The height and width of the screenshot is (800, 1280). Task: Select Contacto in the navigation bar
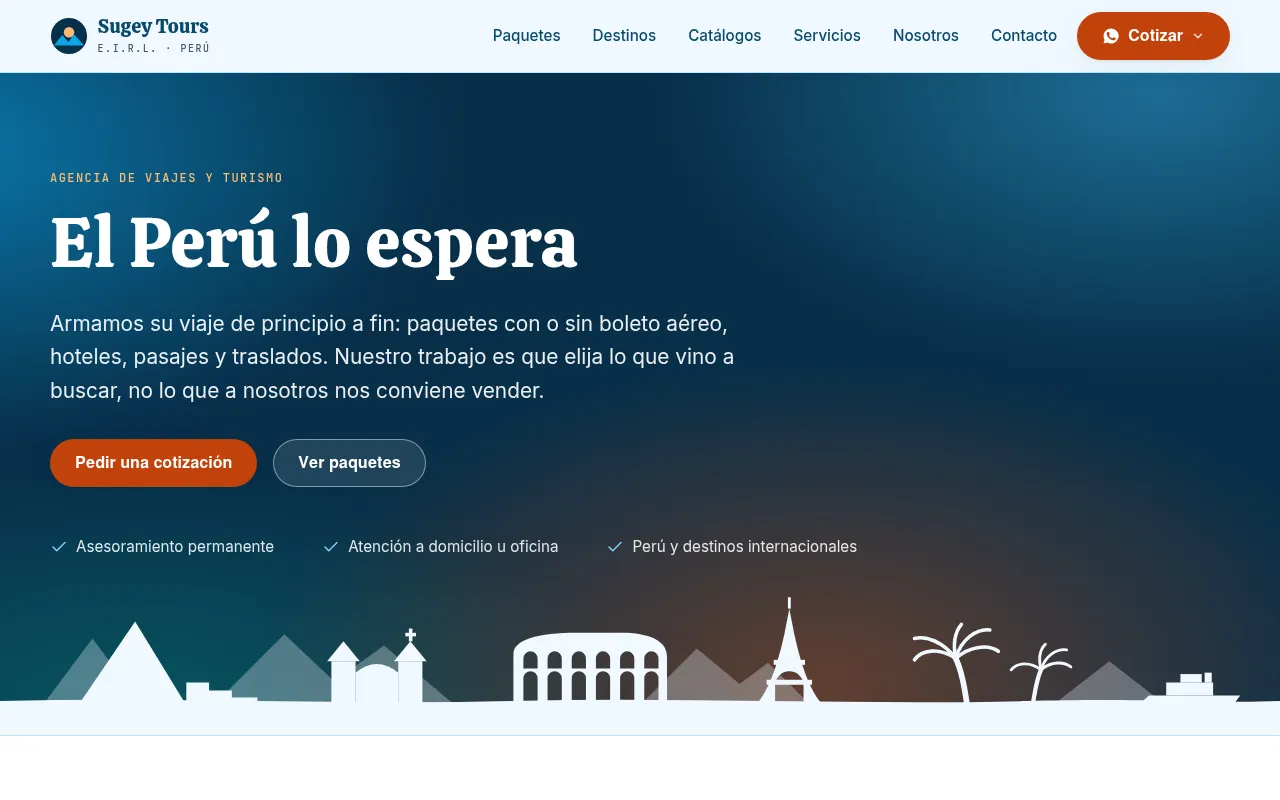1024,36
